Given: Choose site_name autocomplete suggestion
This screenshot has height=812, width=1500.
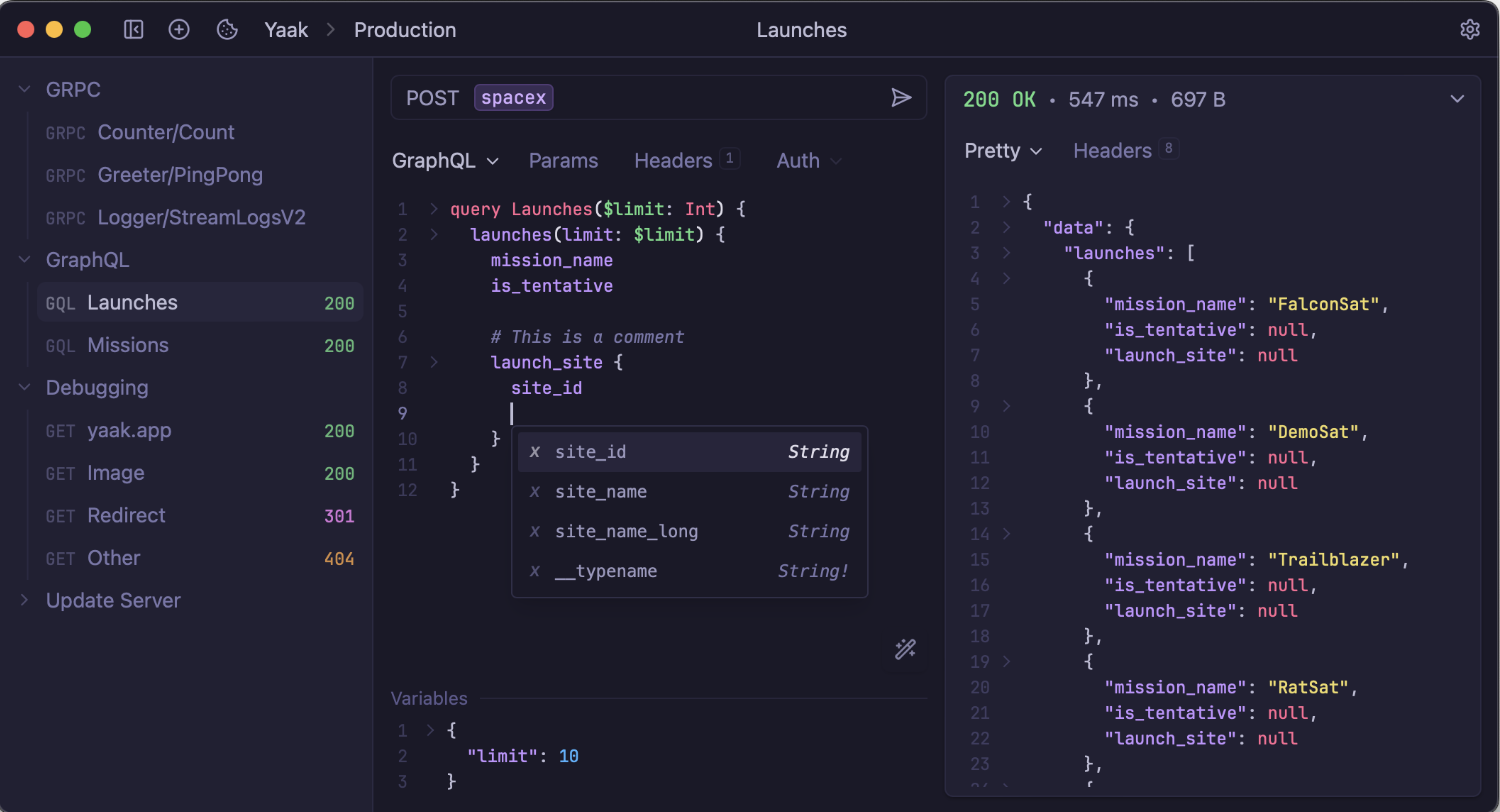Looking at the screenshot, I should click(689, 492).
